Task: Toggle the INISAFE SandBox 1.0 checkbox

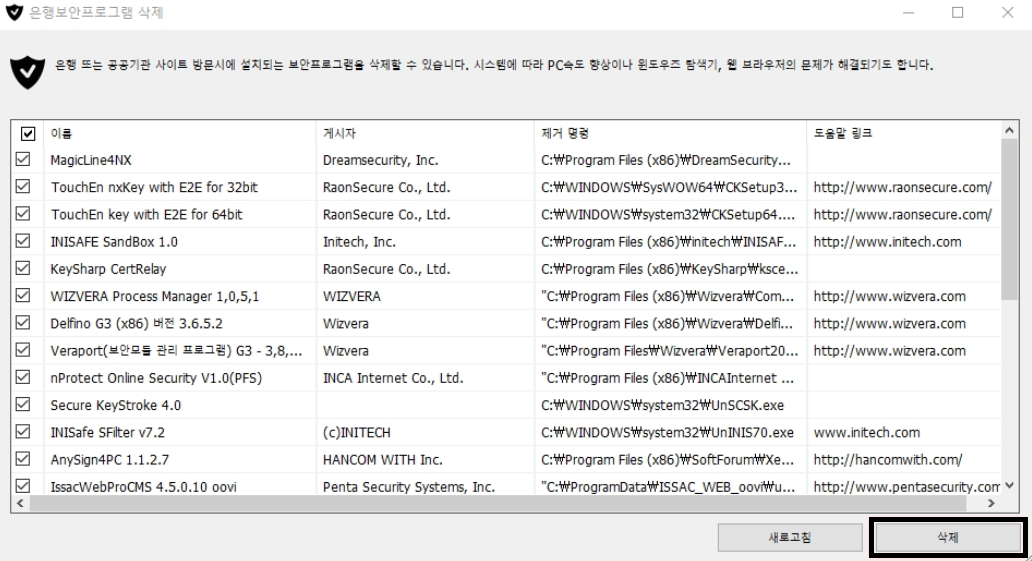Action: pos(23,241)
